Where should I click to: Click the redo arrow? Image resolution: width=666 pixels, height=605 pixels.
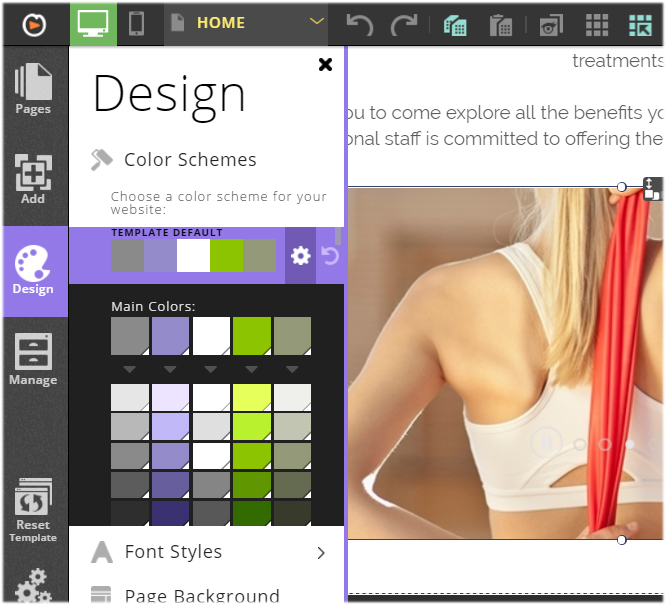[404, 25]
